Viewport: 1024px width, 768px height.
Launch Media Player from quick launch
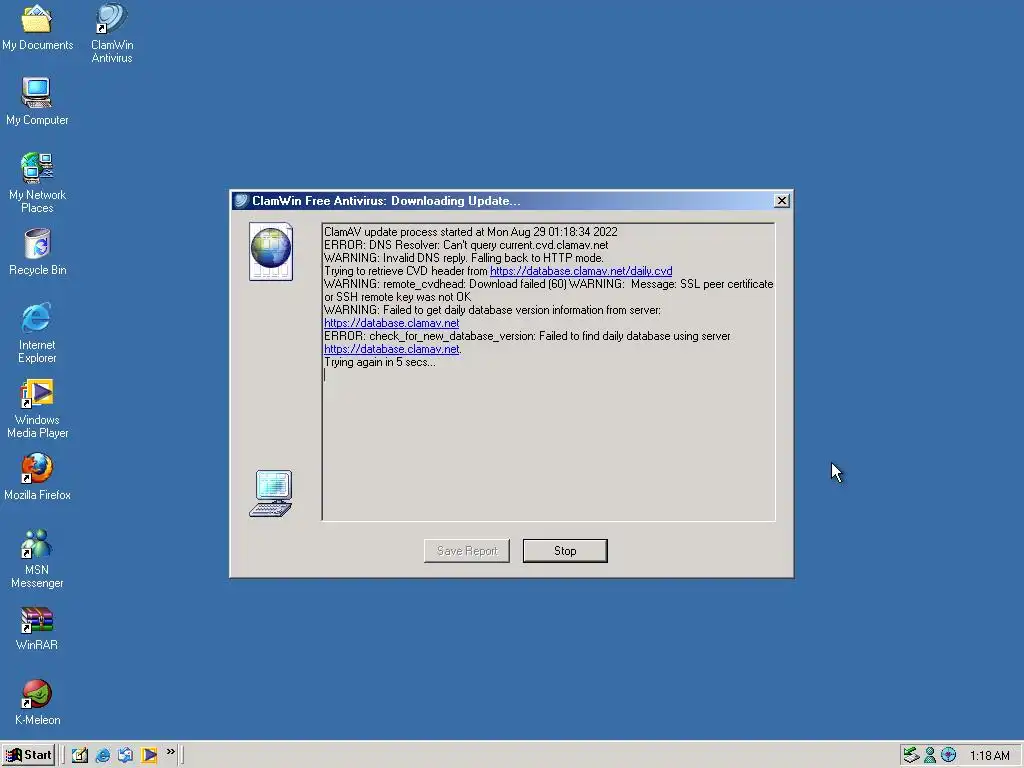[x=149, y=755]
